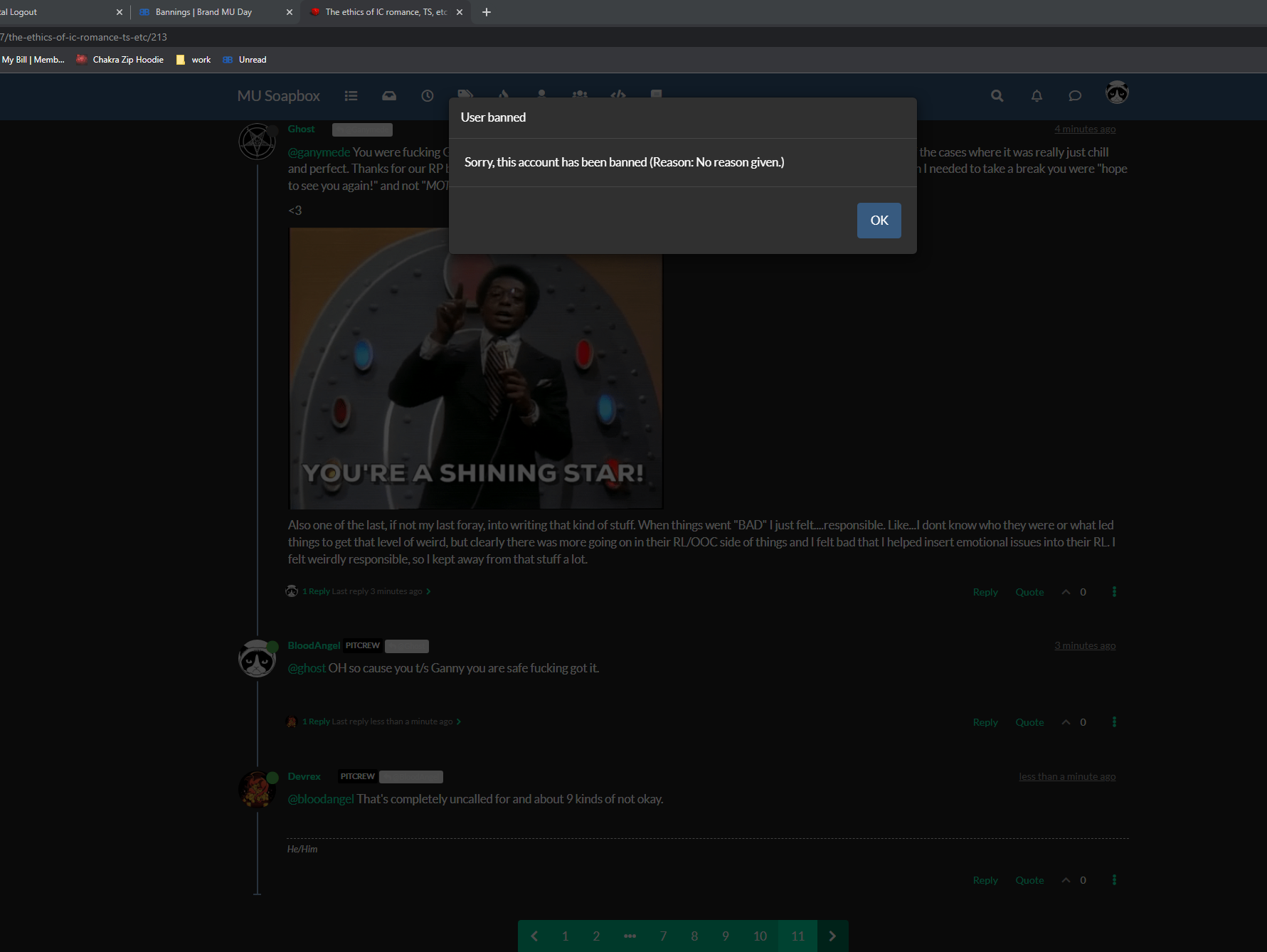This screenshot has width=1267, height=952.
Task: Upvote Devrex's post
Action: pyautogui.click(x=1066, y=880)
